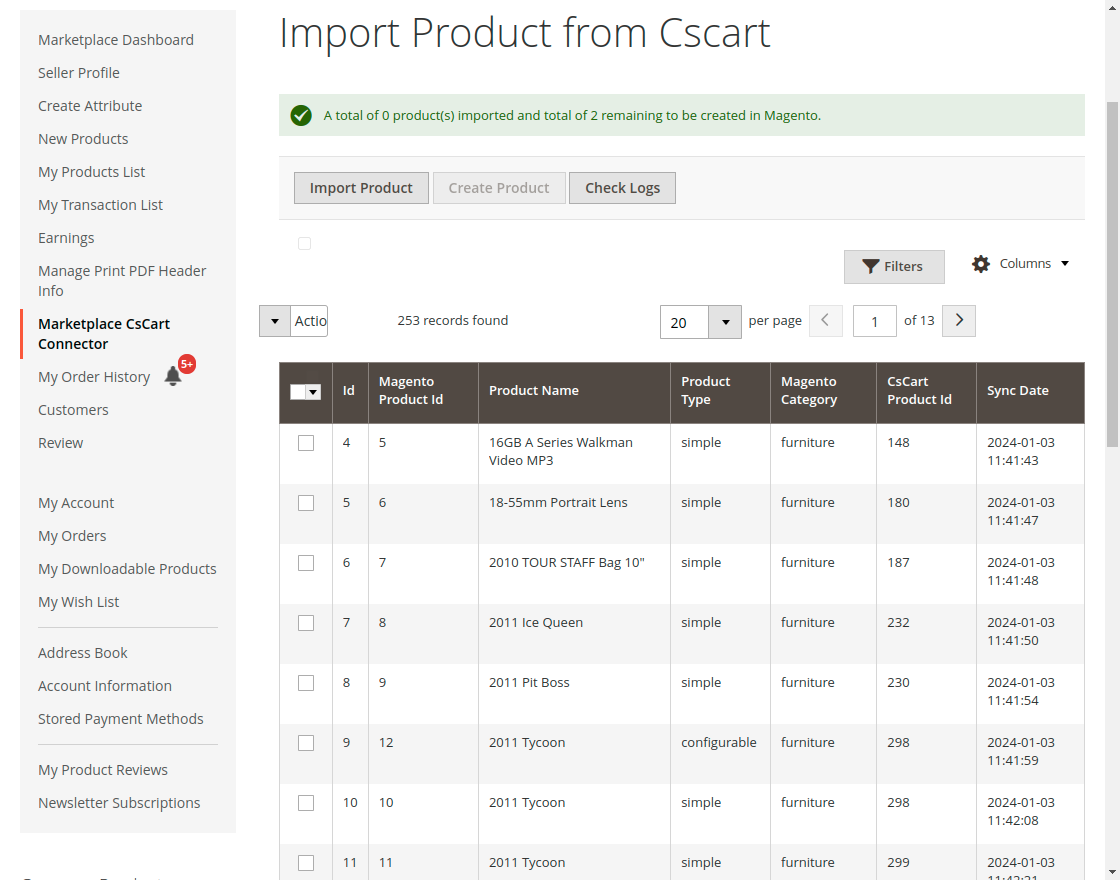Open Marketplace Dashboard in sidebar

coord(116,40)
